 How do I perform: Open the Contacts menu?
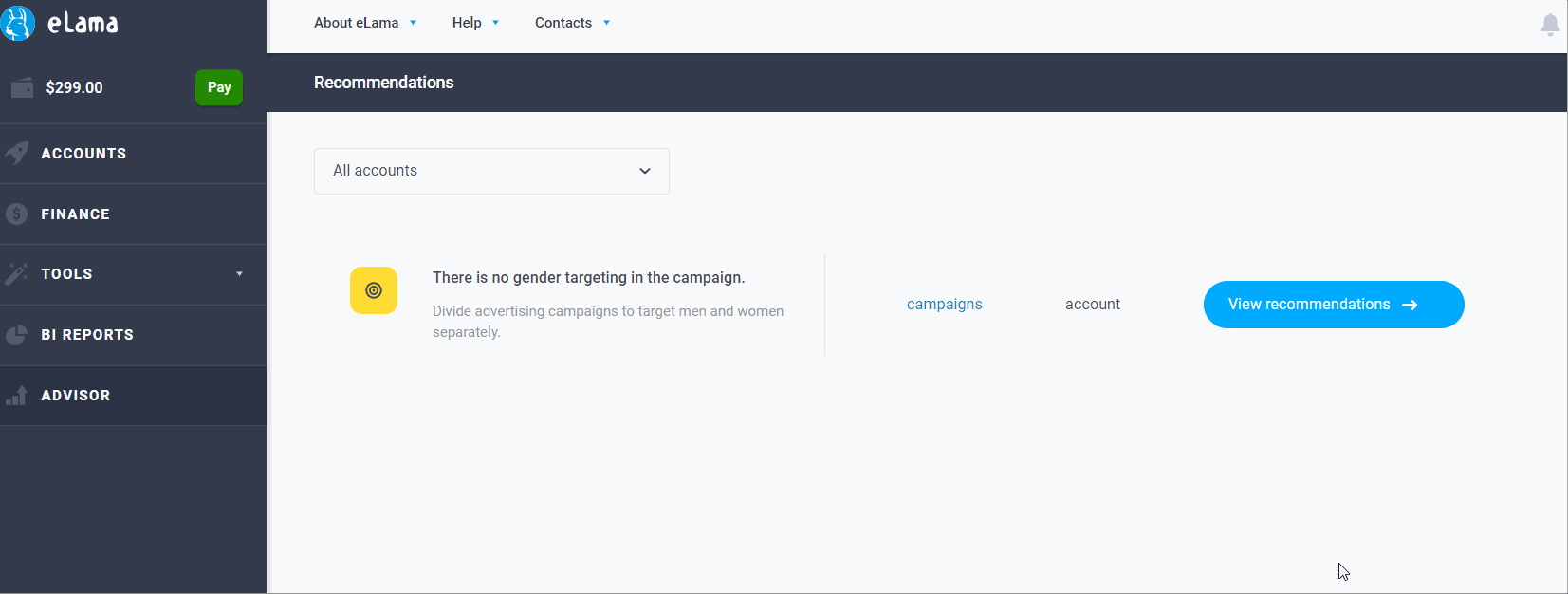[563, 23]
